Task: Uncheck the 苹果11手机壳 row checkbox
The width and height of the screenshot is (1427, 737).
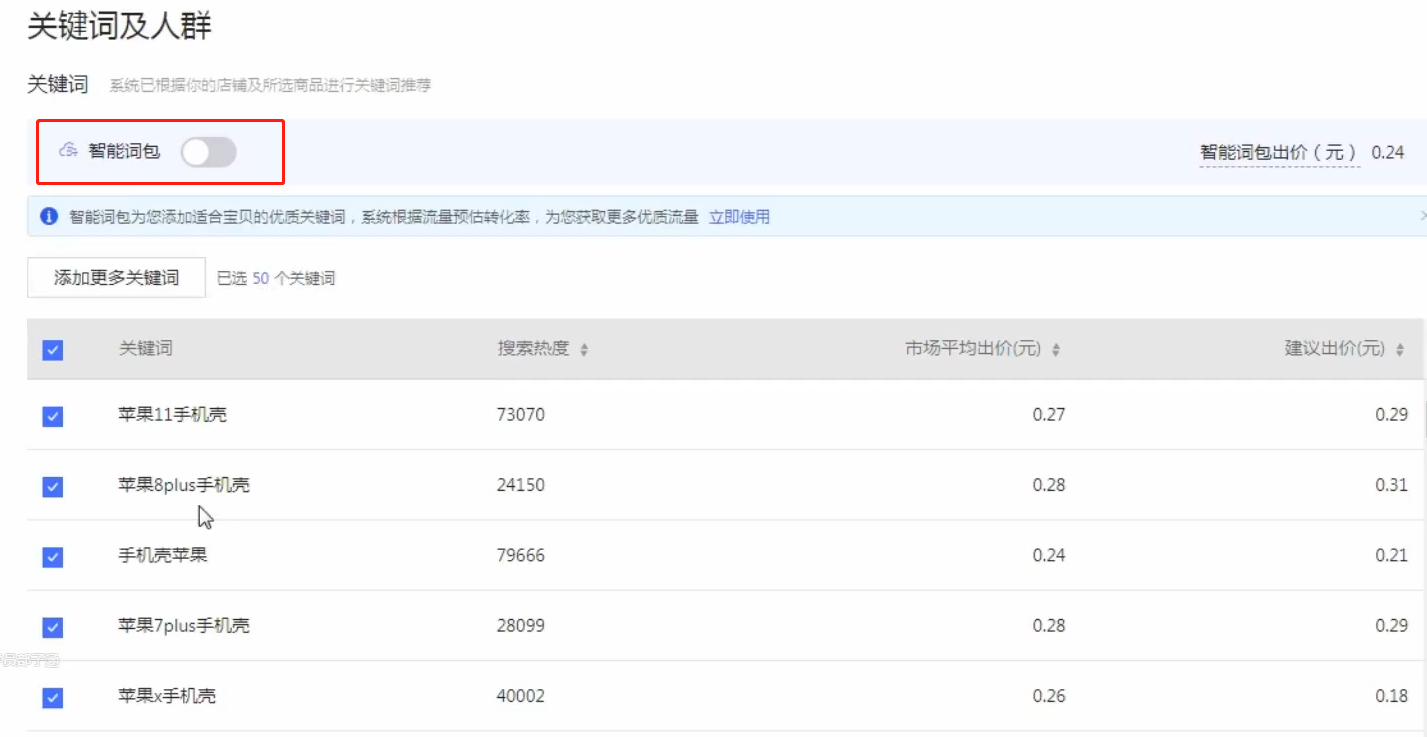Action: pos(53,416)
